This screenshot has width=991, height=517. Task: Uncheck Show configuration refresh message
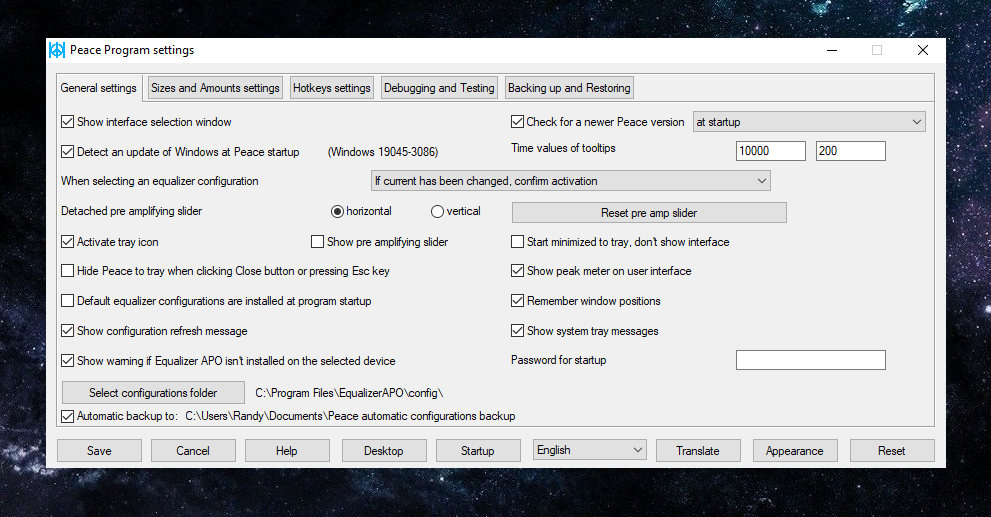[68, 331]
